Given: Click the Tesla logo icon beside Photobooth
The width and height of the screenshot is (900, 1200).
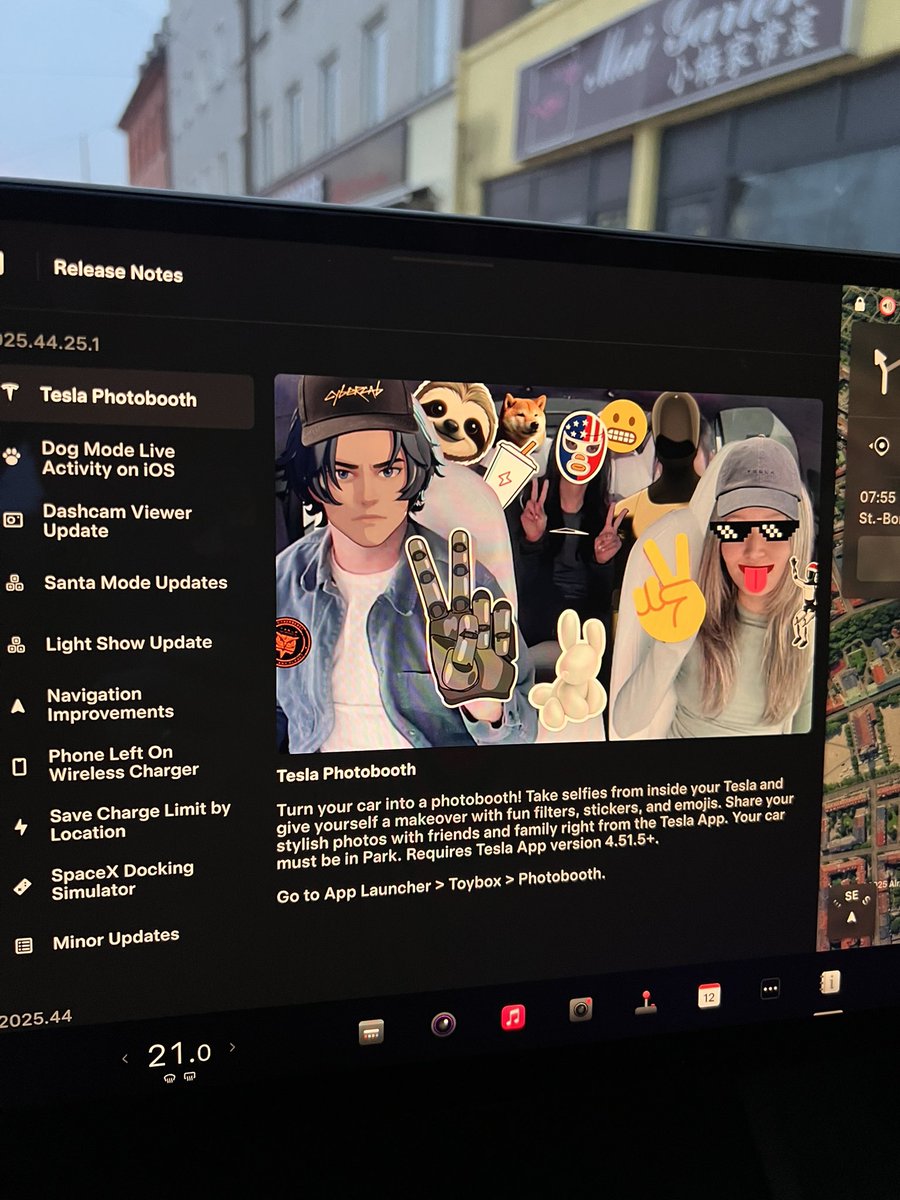Looking at the screenshot, I should 11,392.
